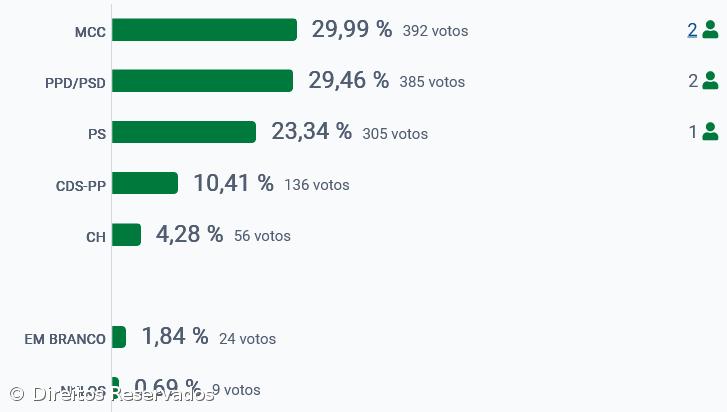The width and height of the screenshot is (727, 412).
Task: Select the PPD/PSD party label
Action: tap(75, 83)
